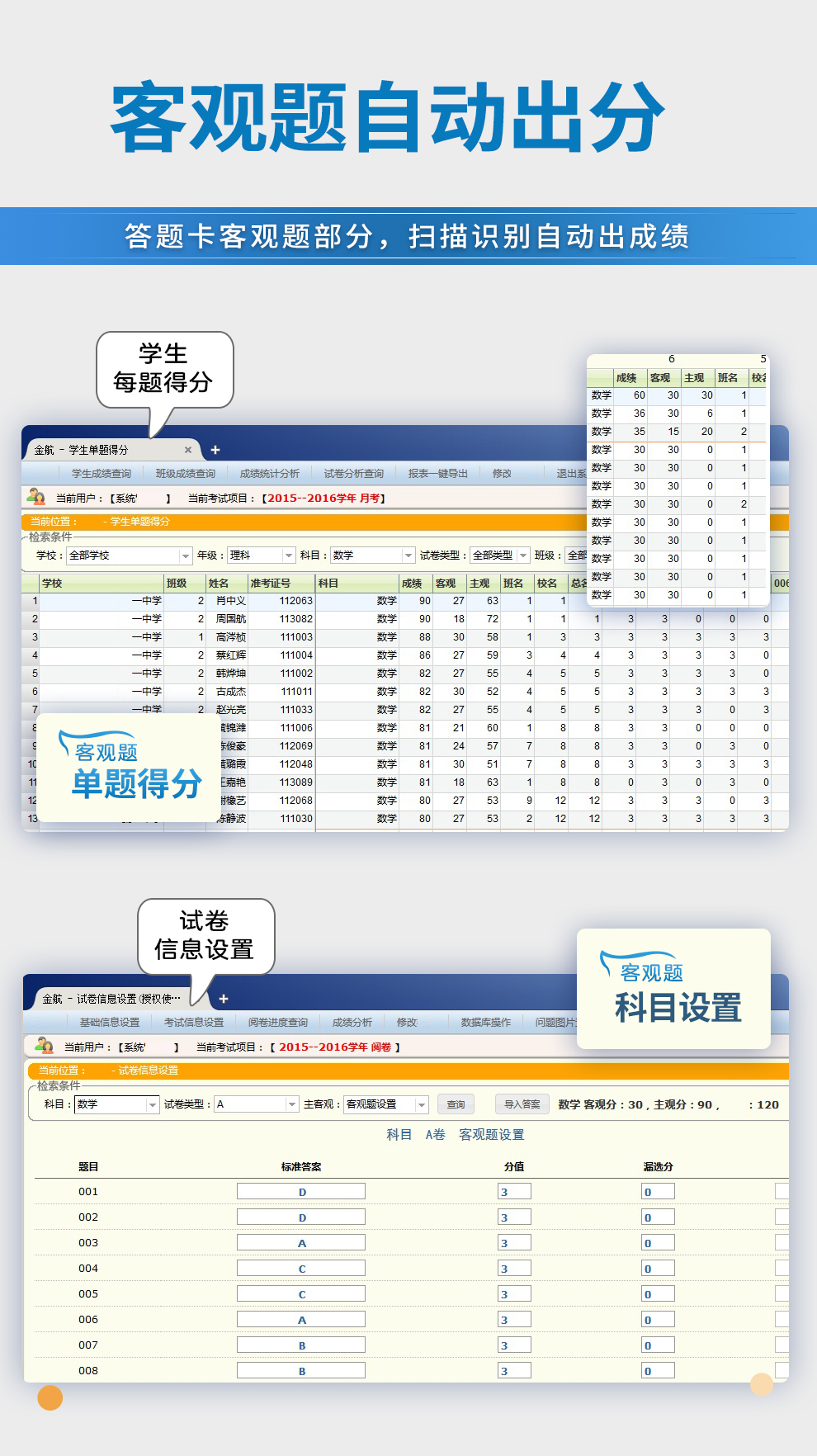The height and width of the screenshot is (1456, 817).
Task: Open the 学生成绩查询 menu
Action: [102, 474]
